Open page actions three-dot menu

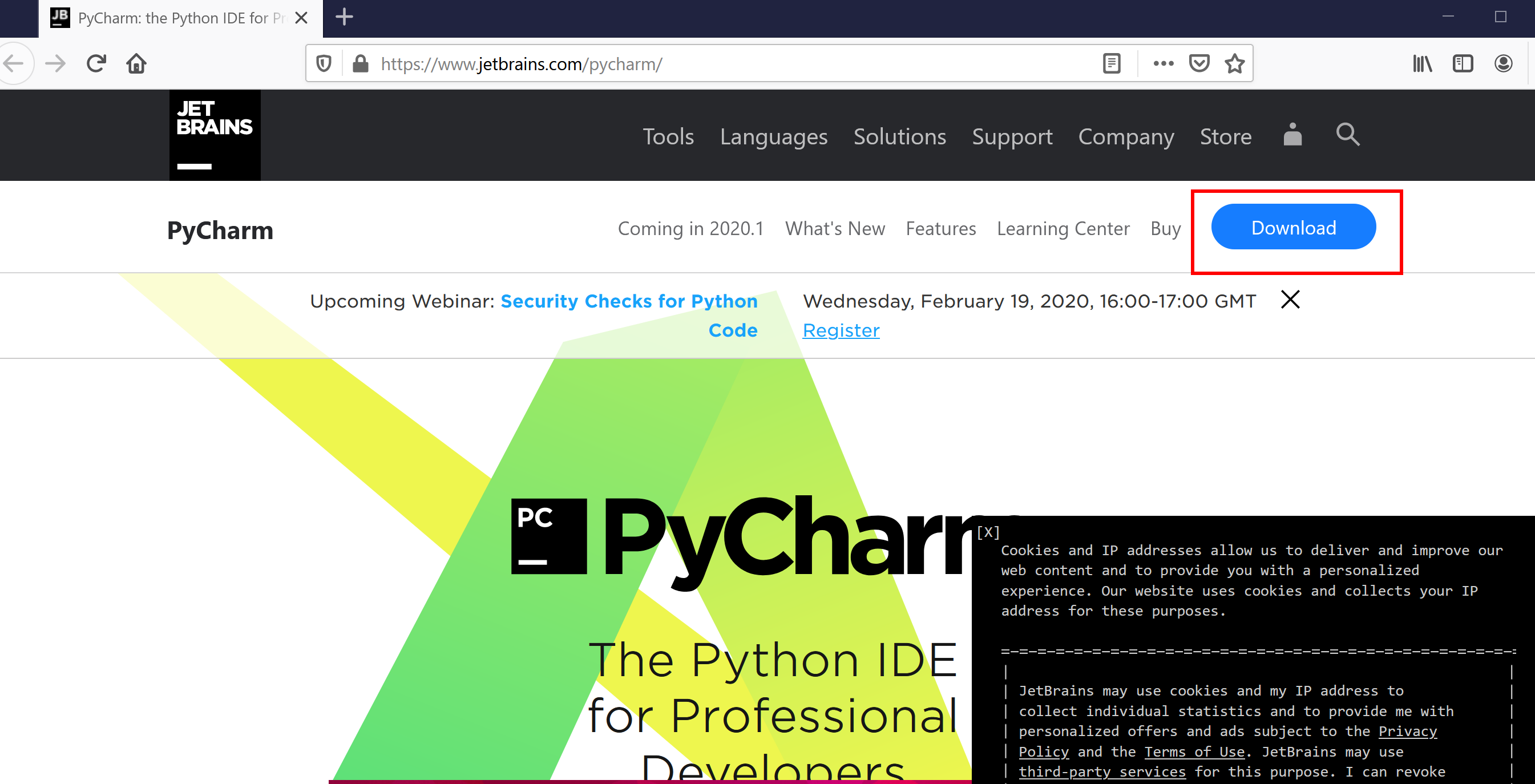point(1163,63)
